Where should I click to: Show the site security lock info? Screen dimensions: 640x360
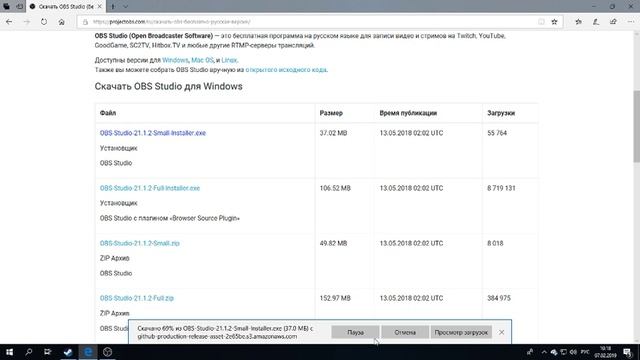coord(85,22)
